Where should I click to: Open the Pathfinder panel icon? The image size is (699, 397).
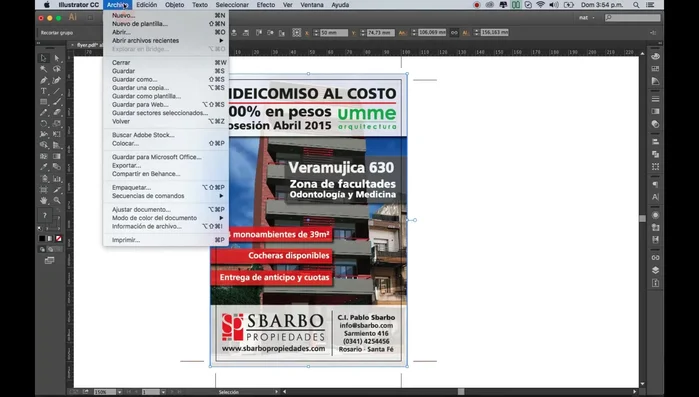click(655, 154)
